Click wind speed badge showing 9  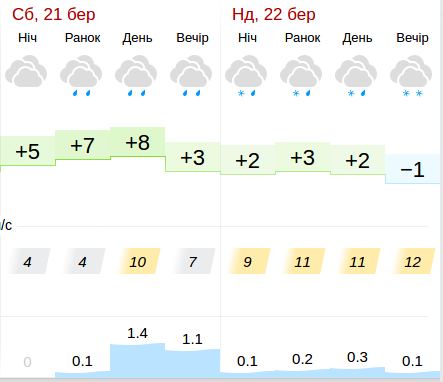click(x=248, y=261)
